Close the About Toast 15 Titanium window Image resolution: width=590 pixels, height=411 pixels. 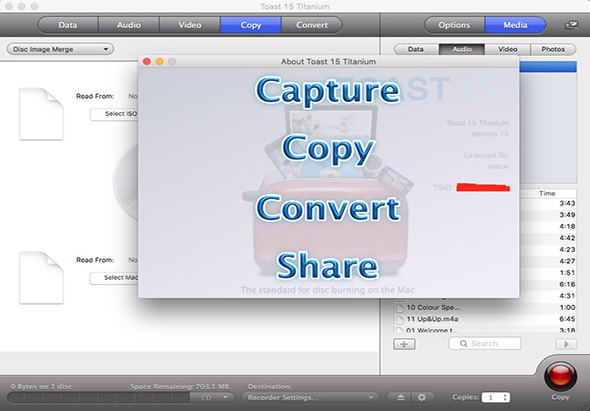147,61
